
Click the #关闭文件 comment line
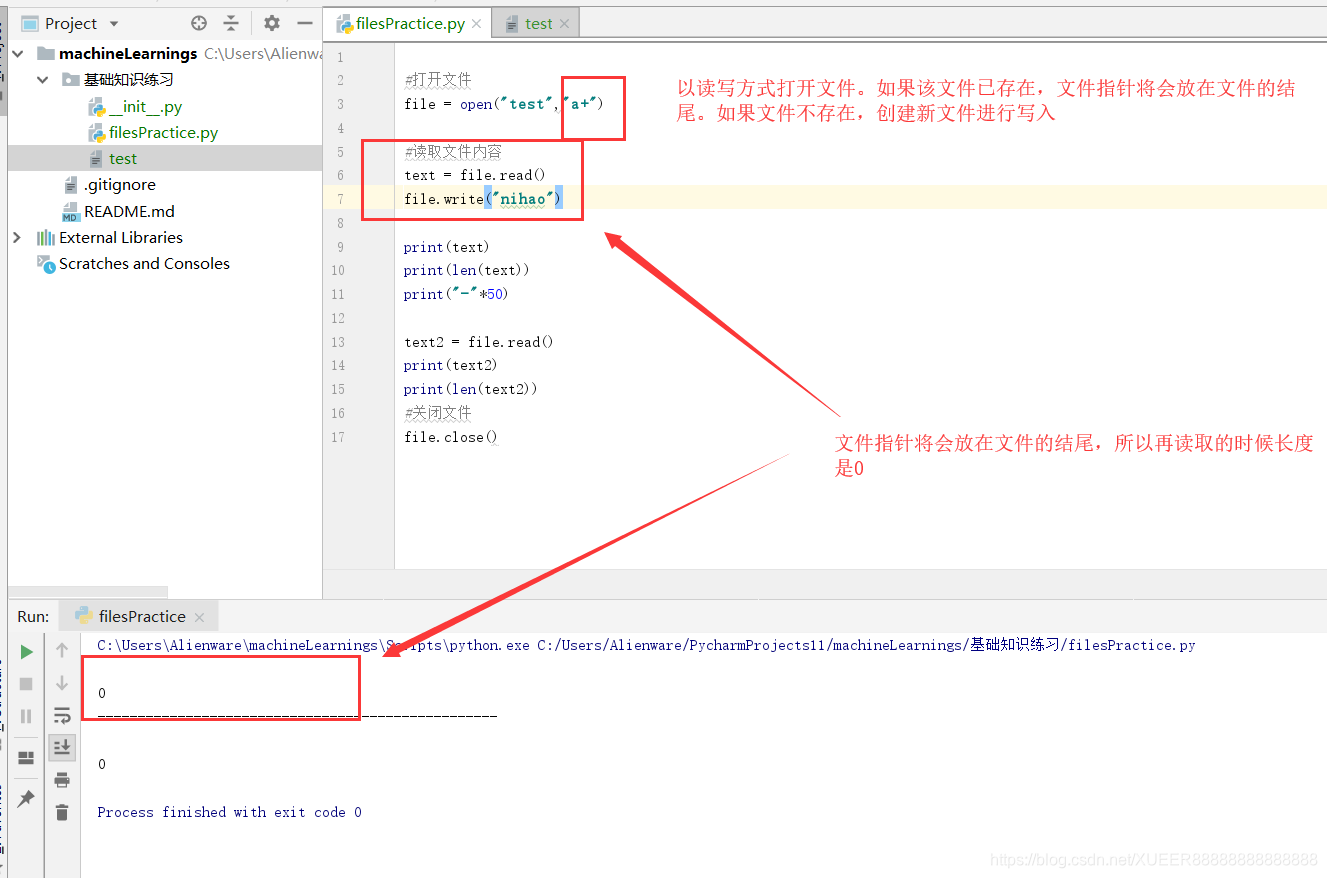click(438, 413)
